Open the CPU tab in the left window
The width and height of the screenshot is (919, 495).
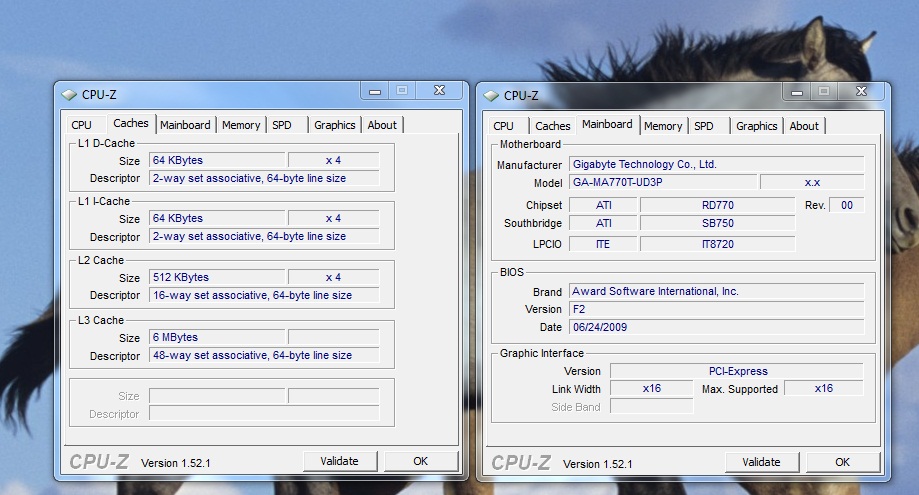pos(81,125)
